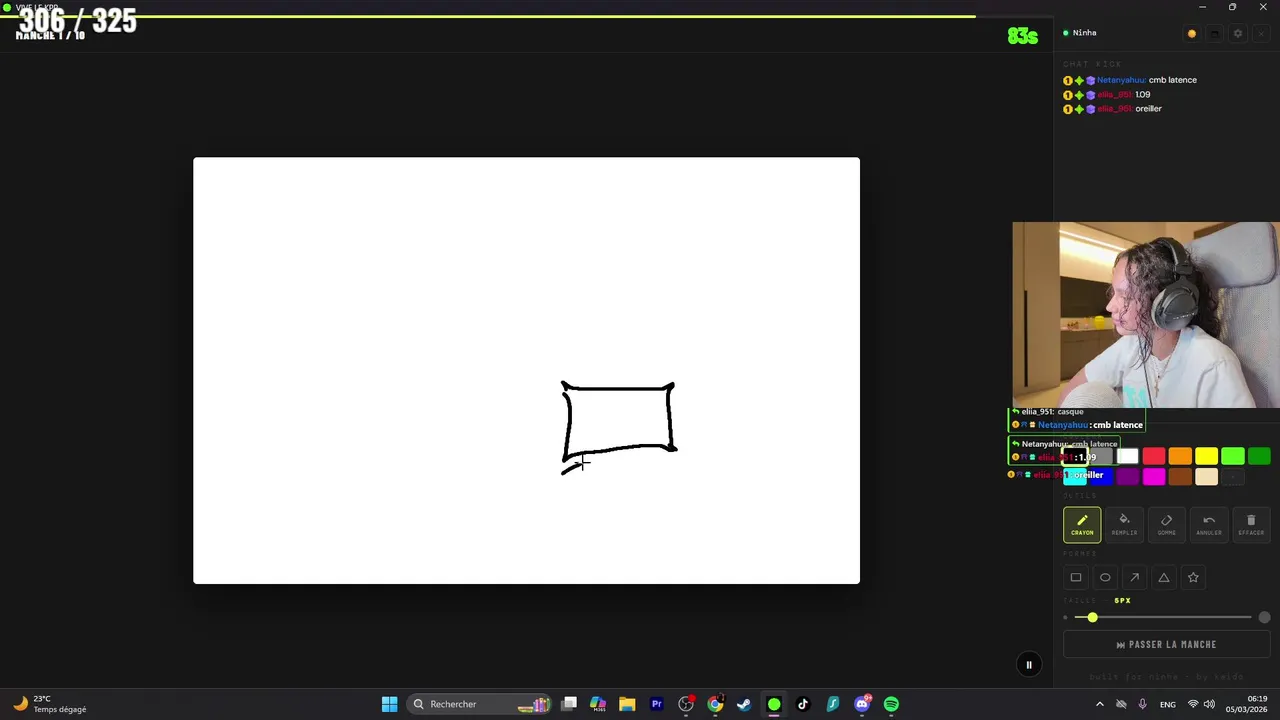This screenshot has height=720, width=1280.
Task: Pick the ellipse shape tool
Action: [1105, 577]
